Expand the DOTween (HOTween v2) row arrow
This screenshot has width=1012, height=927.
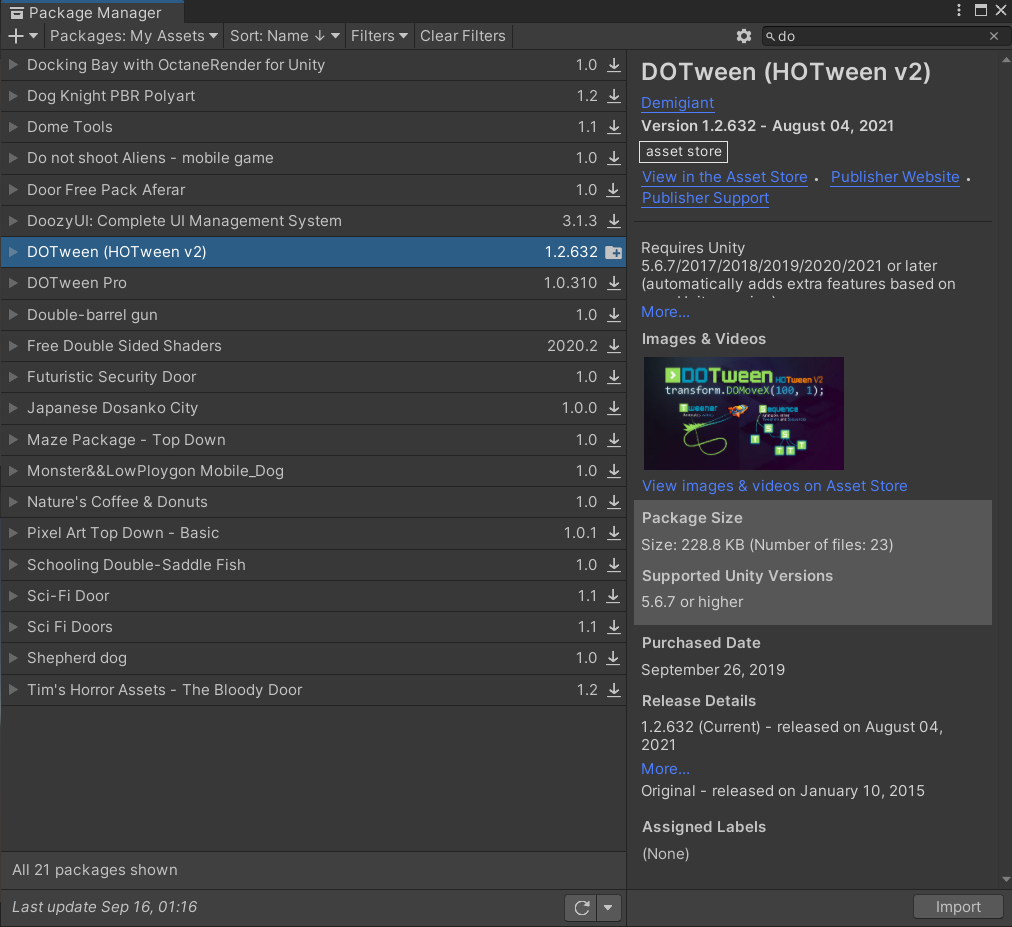(x=13, y=252)
